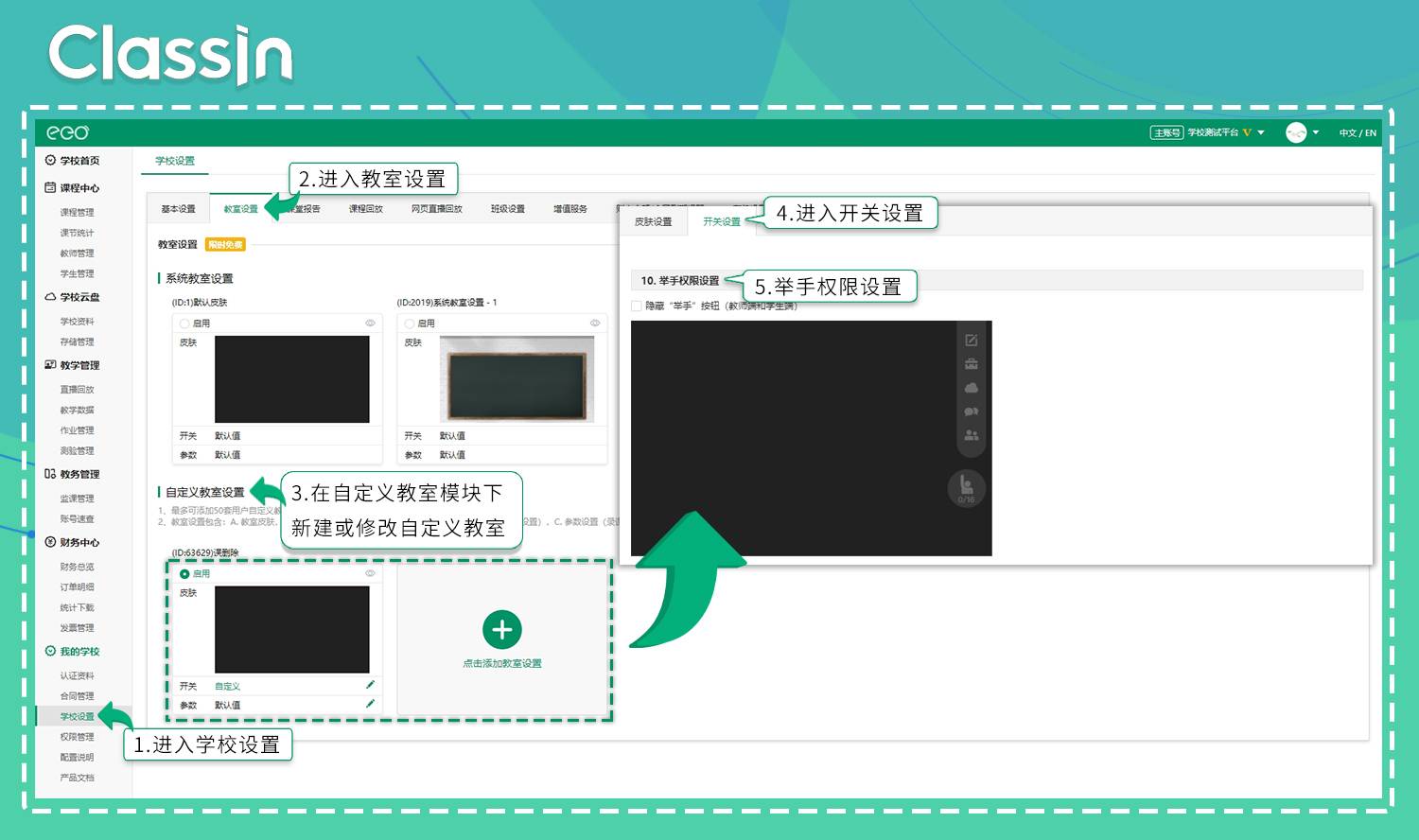This screenshot has width=1419, height=840.
Task: Check 隐藏“举手”按钮 checkbox
Action: [637, 306]
